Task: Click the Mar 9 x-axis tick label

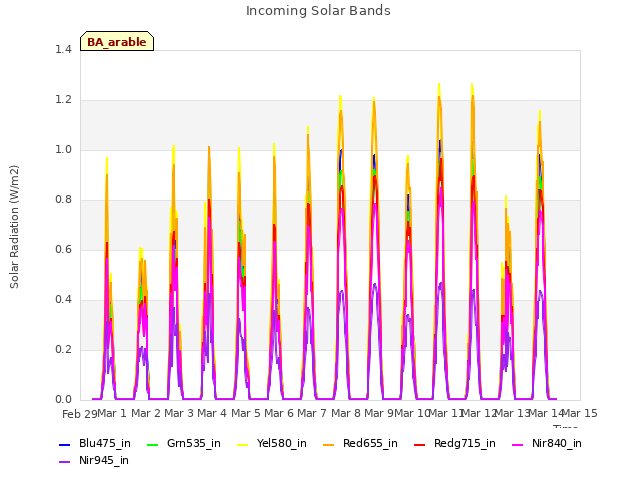Action: [379, 413]
